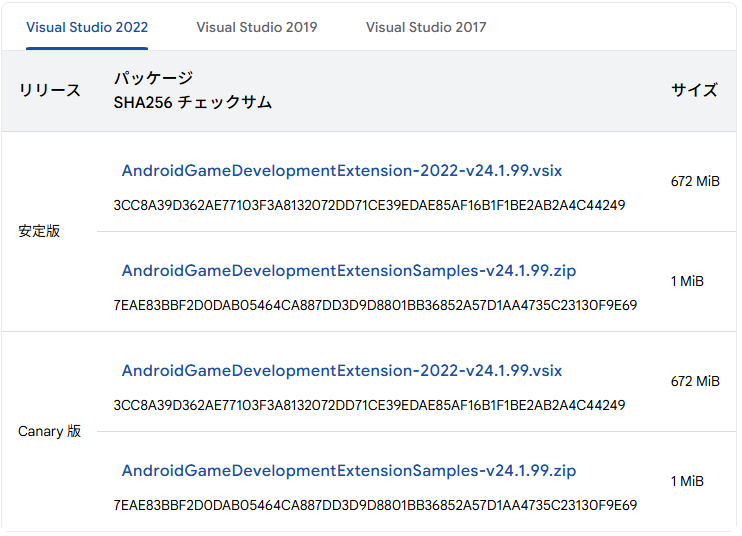The height and width of the screenshot is (536, 742).
Task: Select the Visual Studio 2017 tab
Action: 426,27
